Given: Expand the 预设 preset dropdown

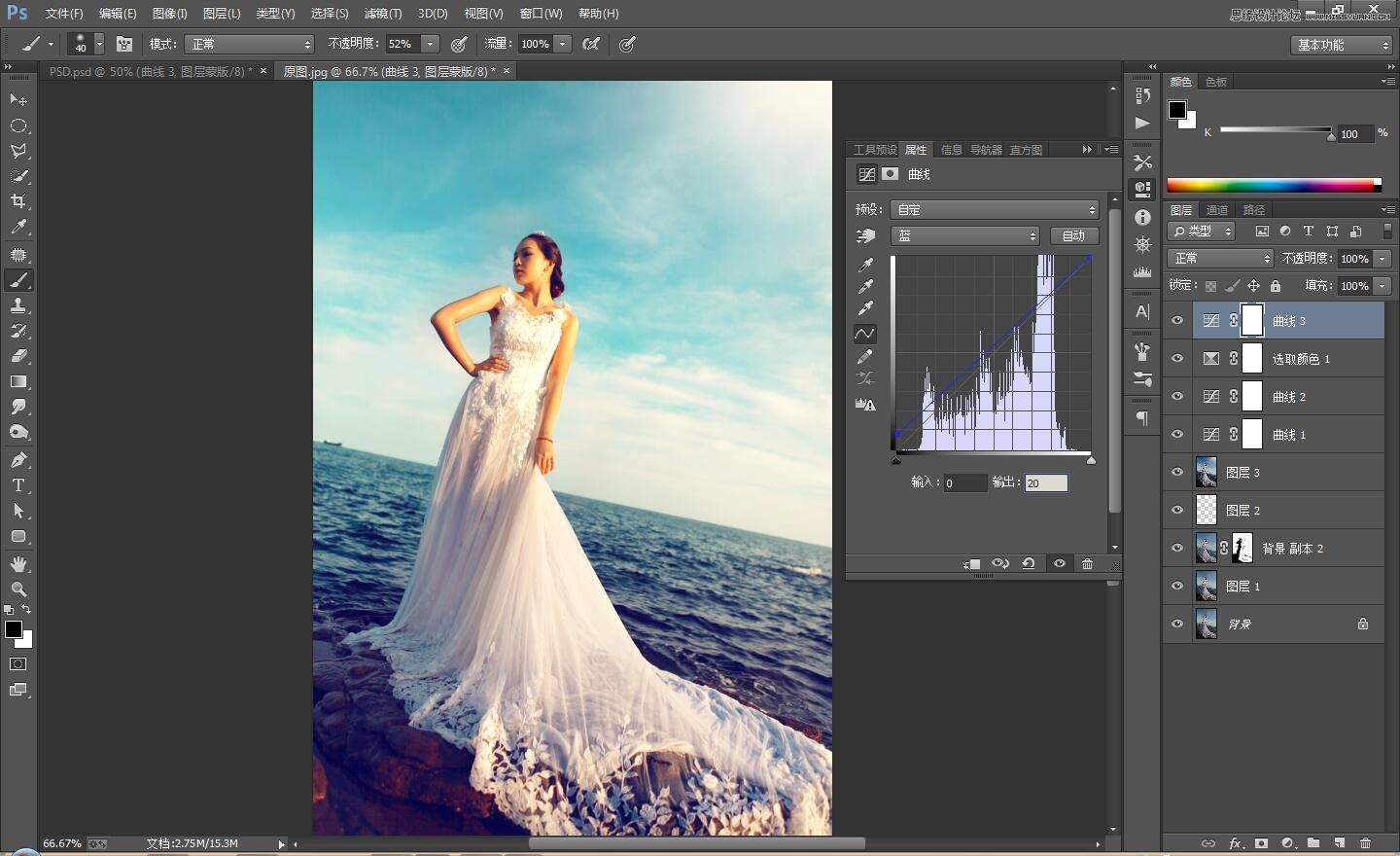Looking at the screenshot, I should (995, 210).
